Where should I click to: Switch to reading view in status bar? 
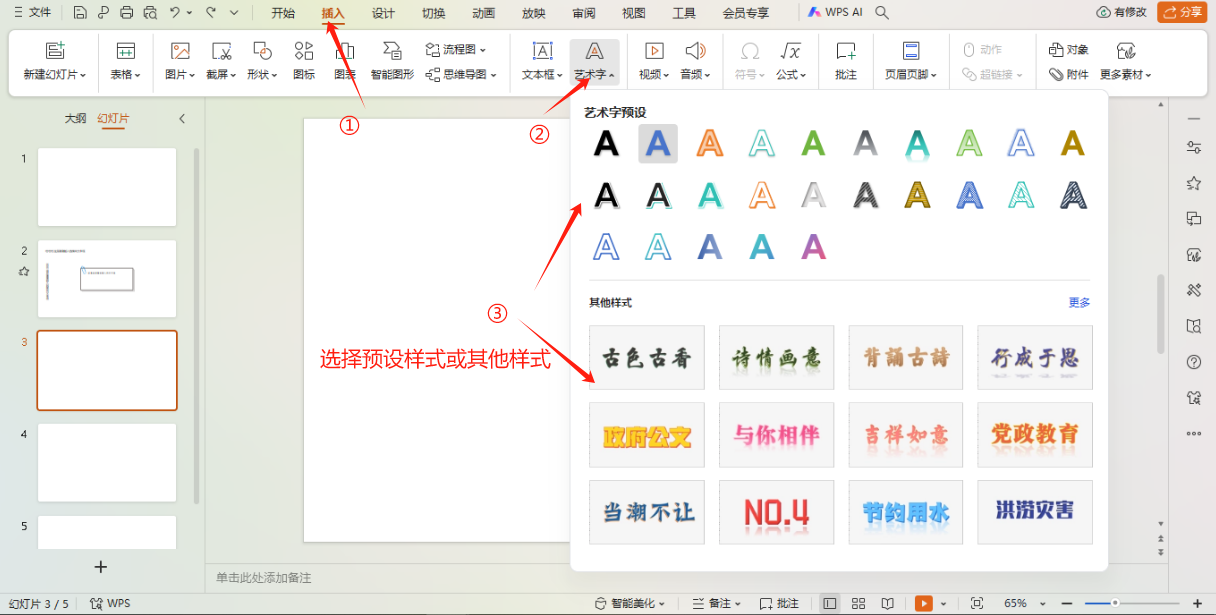click(885, 603)
